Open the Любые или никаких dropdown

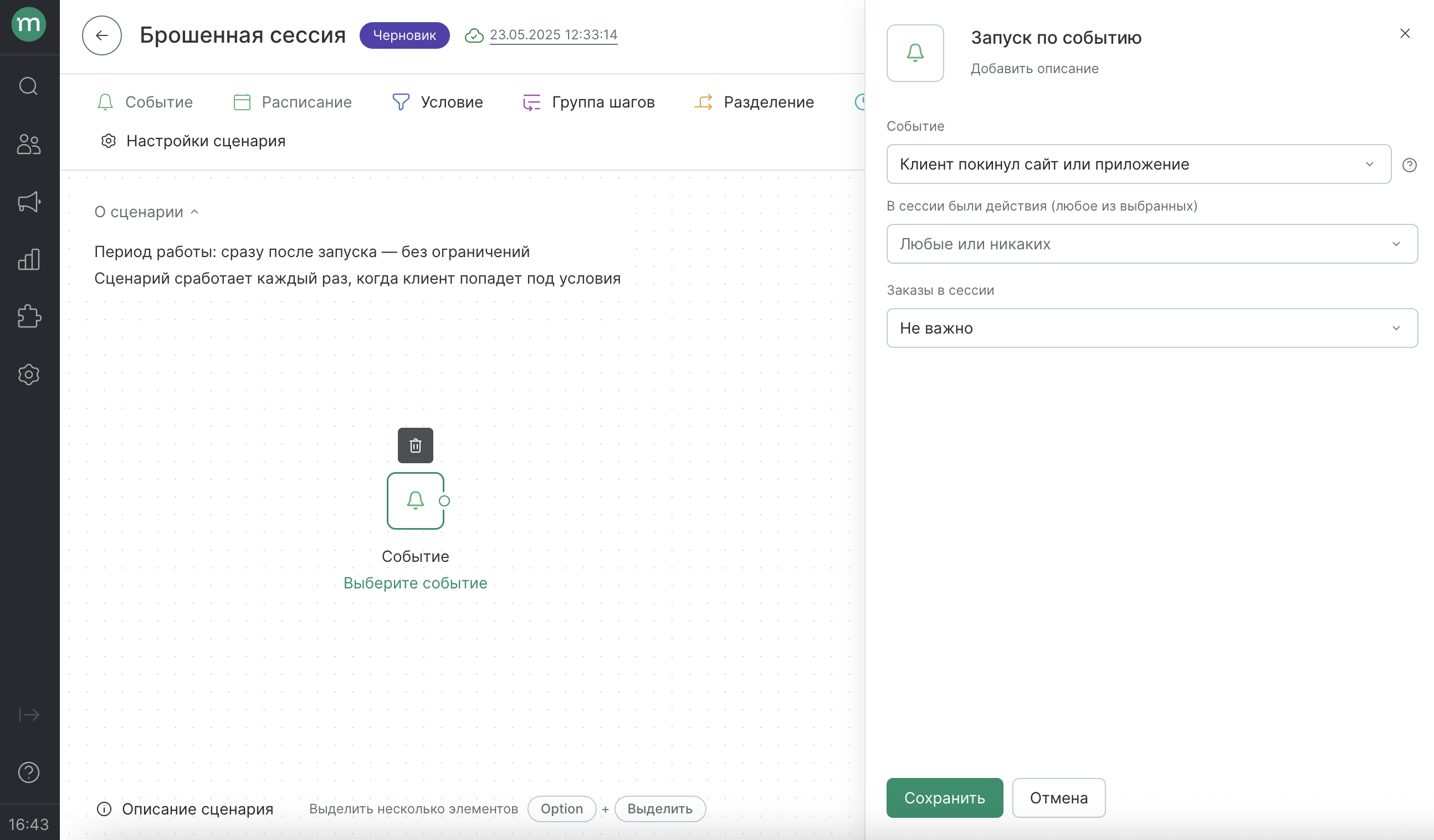click(1152, 244)
